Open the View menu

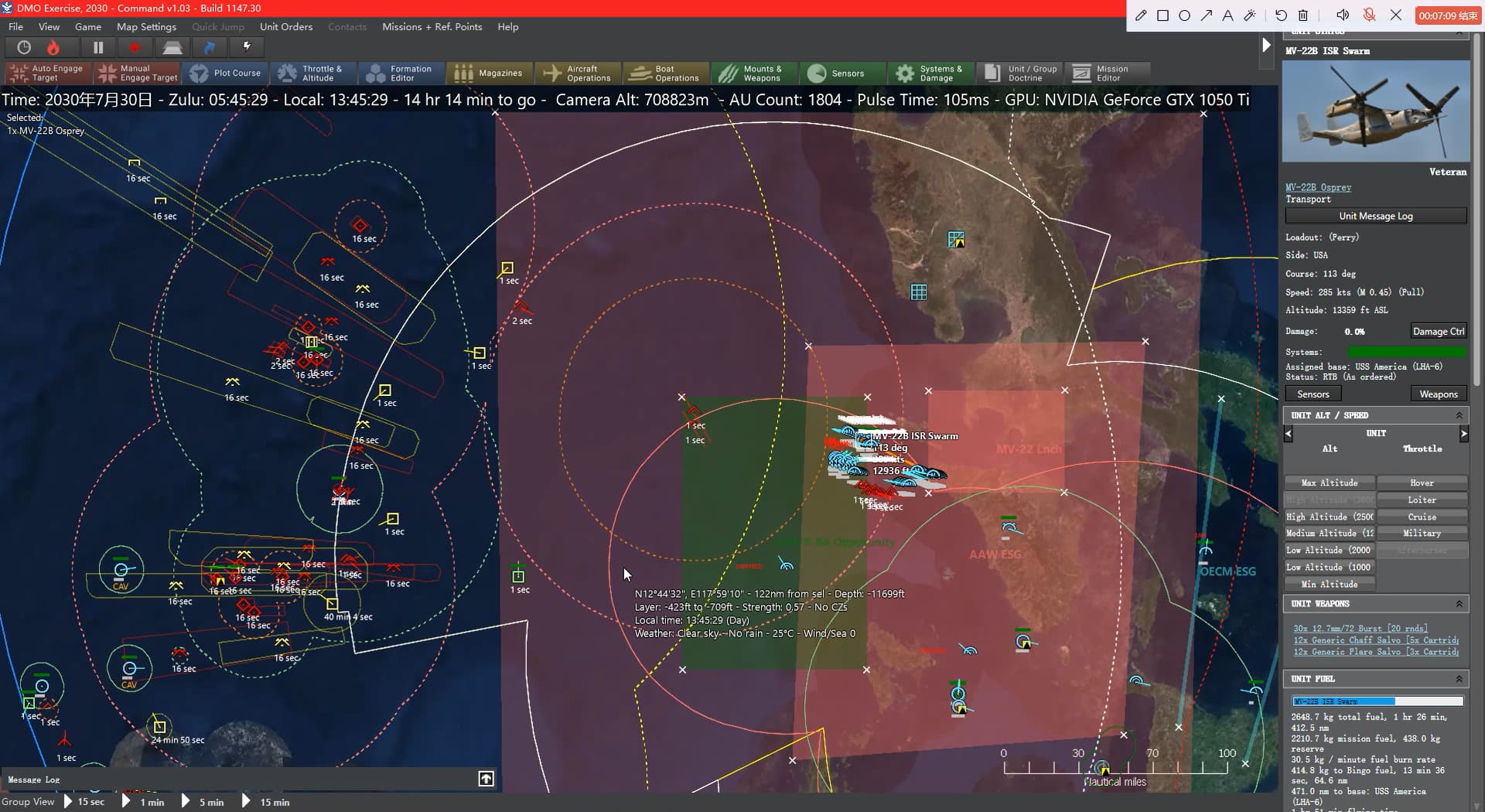[49, 26]
